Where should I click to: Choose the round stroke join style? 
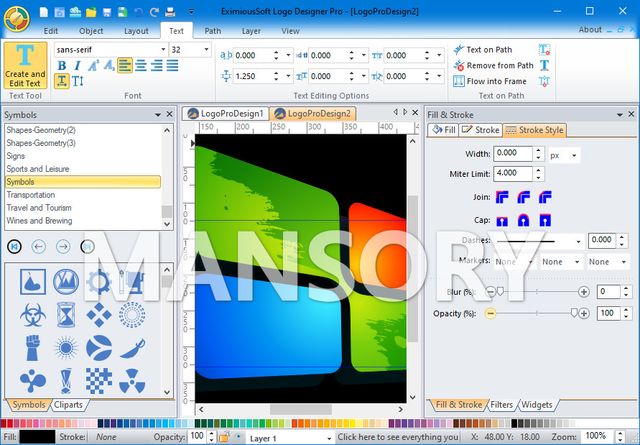[523, 198]
